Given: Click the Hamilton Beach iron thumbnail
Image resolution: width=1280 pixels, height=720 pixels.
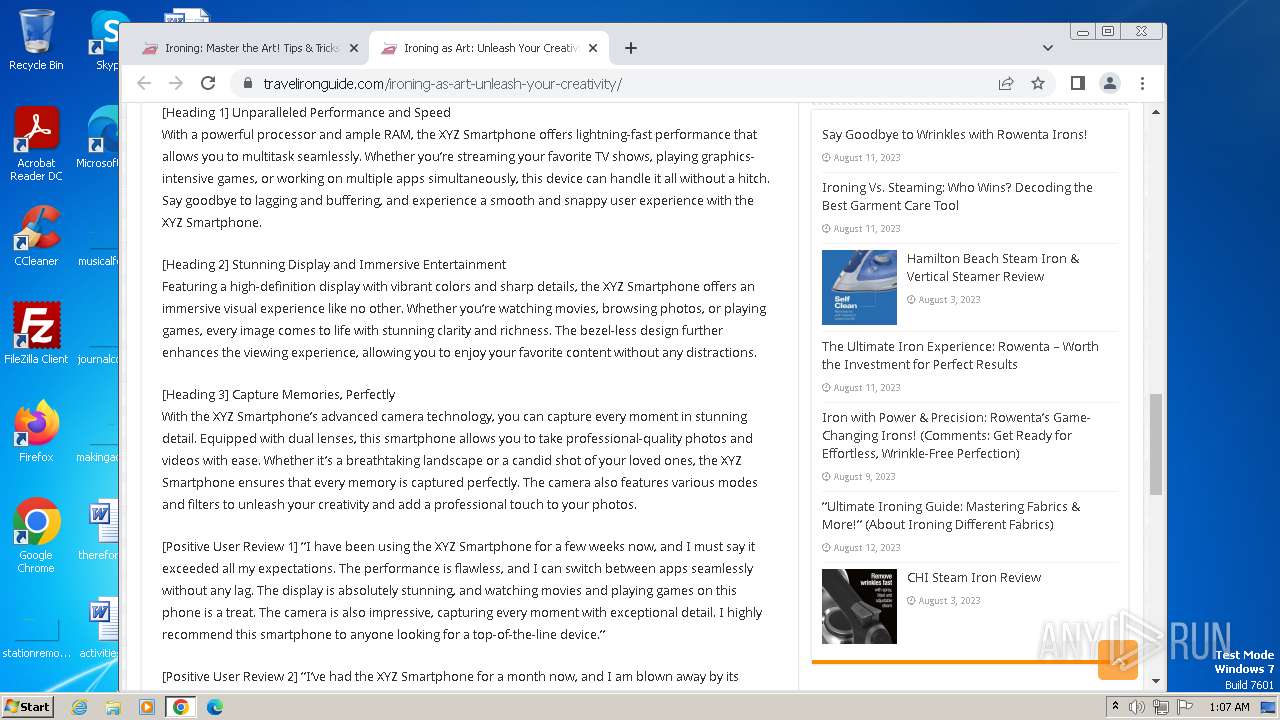Looking at the screenshot, I should pyautogui.click(x=859, y=287).
